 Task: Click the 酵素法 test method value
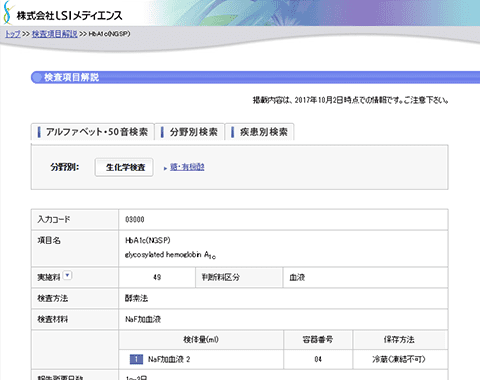point(136,298)
